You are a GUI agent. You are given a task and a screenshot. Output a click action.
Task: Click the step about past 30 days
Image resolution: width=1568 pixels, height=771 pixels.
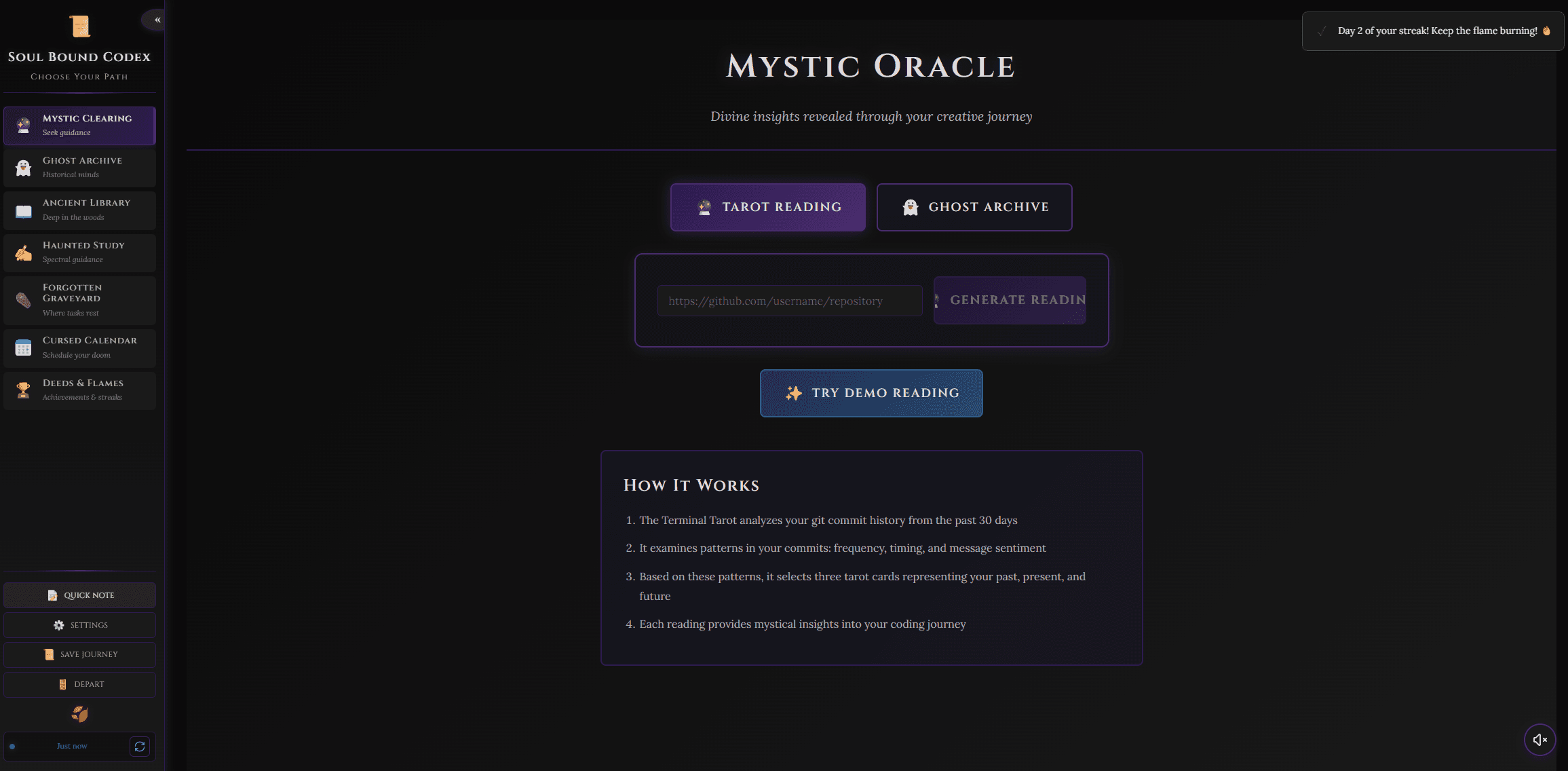tap(828, 521)
